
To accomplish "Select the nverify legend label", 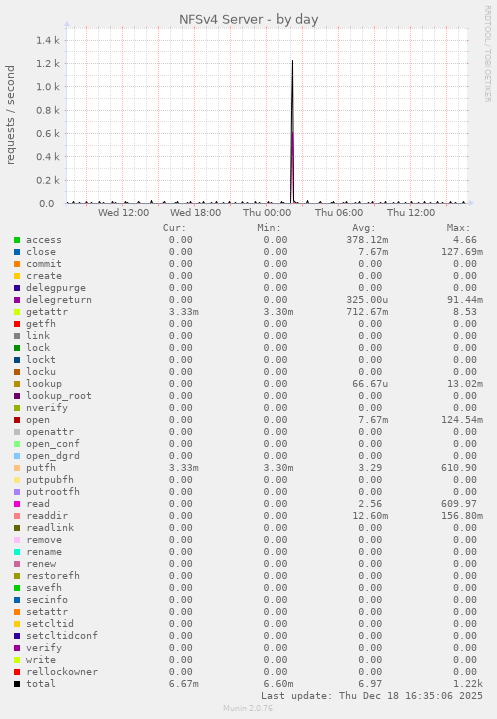I will pyautogui.click(x=47, y=408).
